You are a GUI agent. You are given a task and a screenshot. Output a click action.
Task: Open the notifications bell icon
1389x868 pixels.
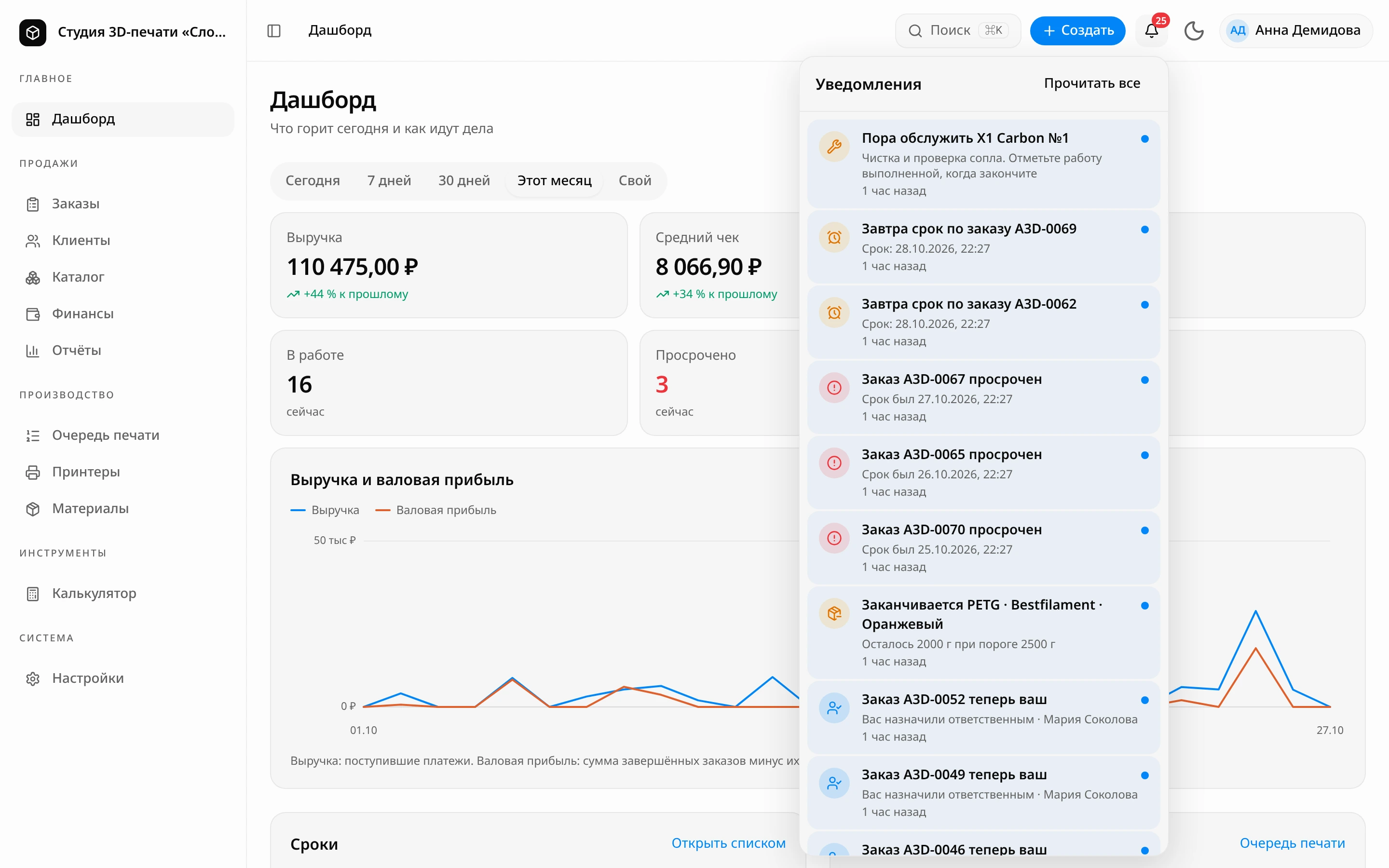click(1151, 30)
